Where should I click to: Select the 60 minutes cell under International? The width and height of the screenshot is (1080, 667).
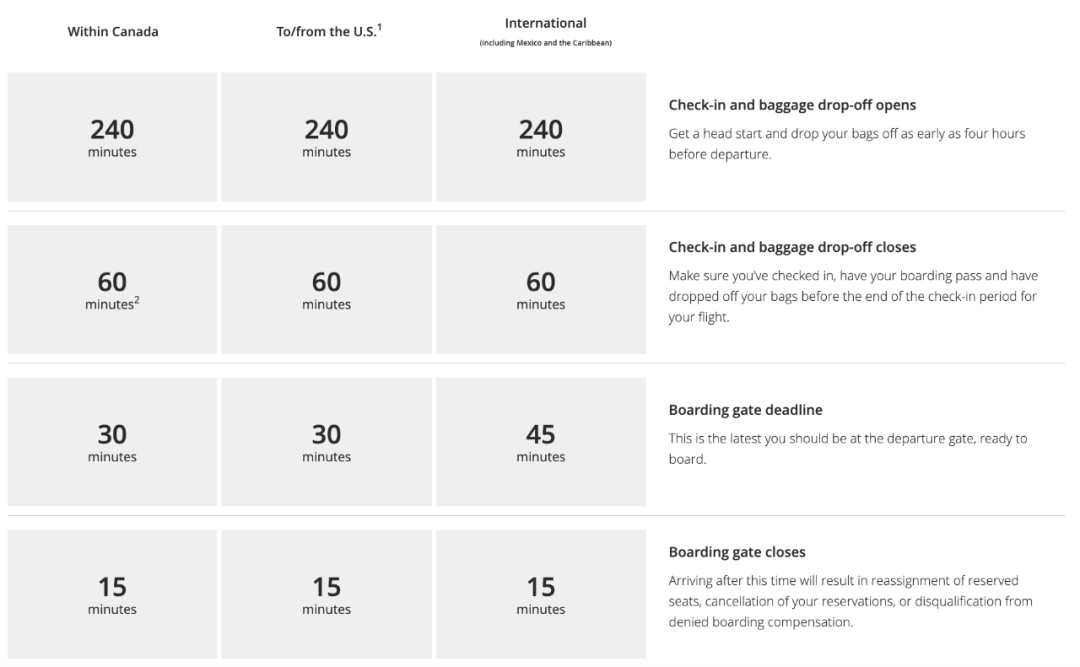tap(541, 289)
